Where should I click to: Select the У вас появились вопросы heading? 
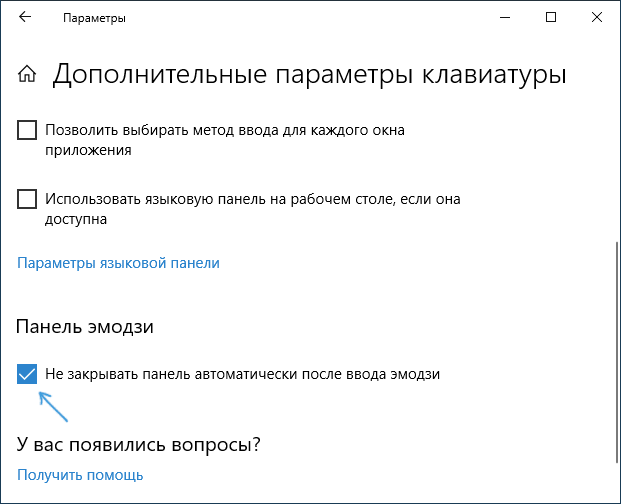139,444
